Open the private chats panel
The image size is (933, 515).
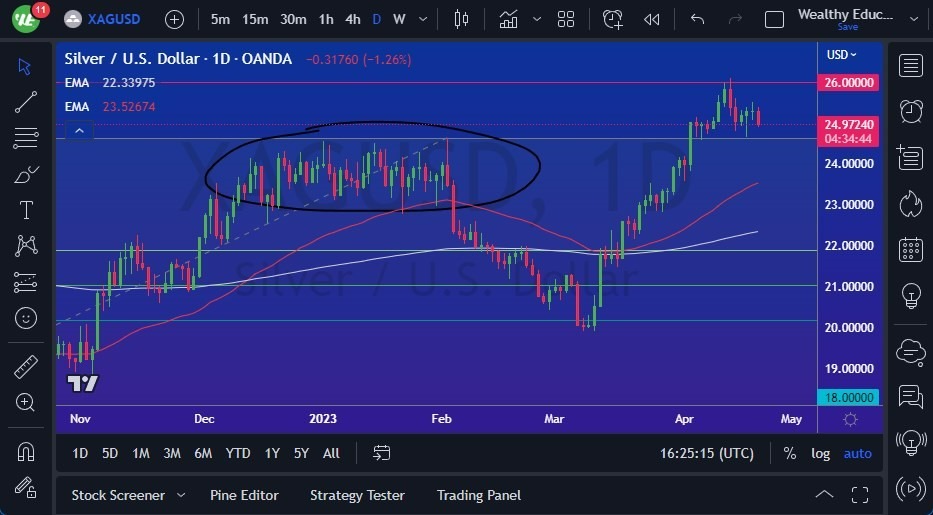pos(910,396)
